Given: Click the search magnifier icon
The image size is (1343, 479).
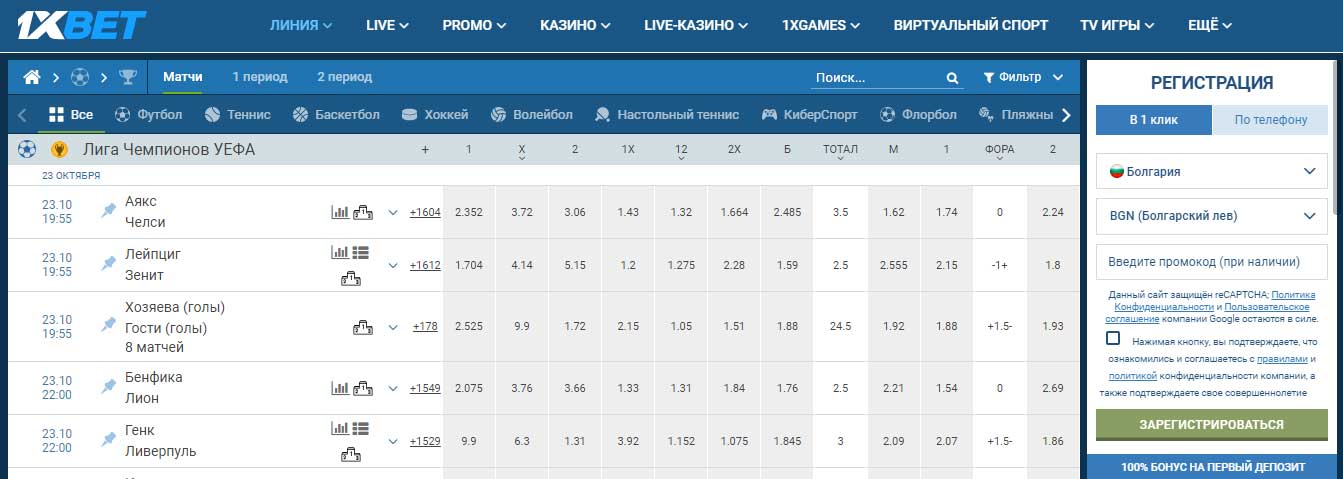Looking at the screenshot, I should pos(952,78).
